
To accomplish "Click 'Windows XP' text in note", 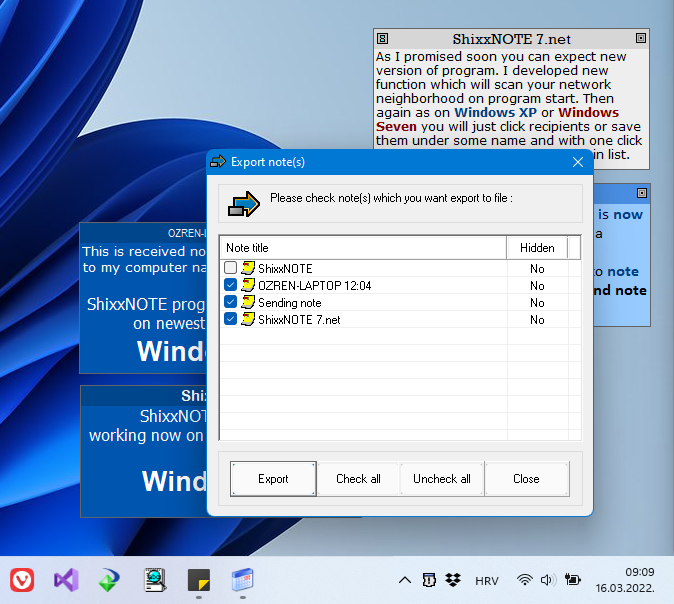I will pos(496,113).
